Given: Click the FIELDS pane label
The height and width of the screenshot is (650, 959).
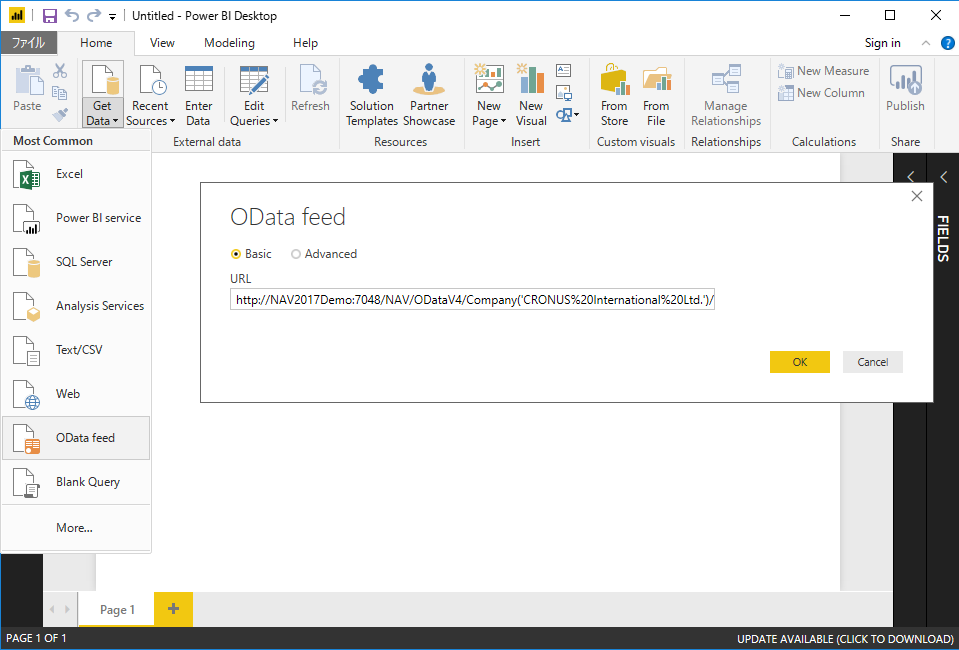Looking at the screenshot, I should [943, 238].
